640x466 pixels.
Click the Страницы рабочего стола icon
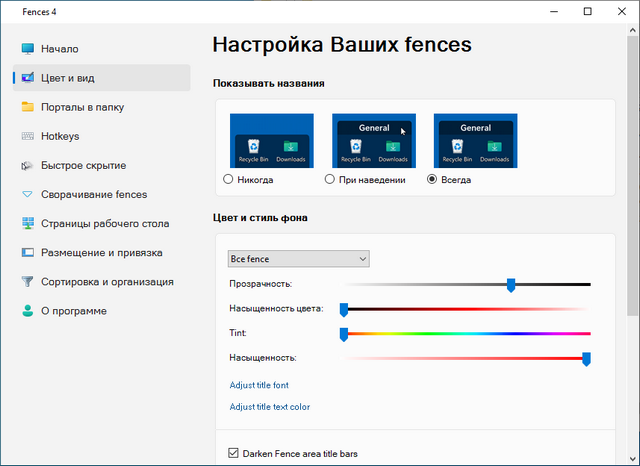pyautogui.click(x=27, y=224)
